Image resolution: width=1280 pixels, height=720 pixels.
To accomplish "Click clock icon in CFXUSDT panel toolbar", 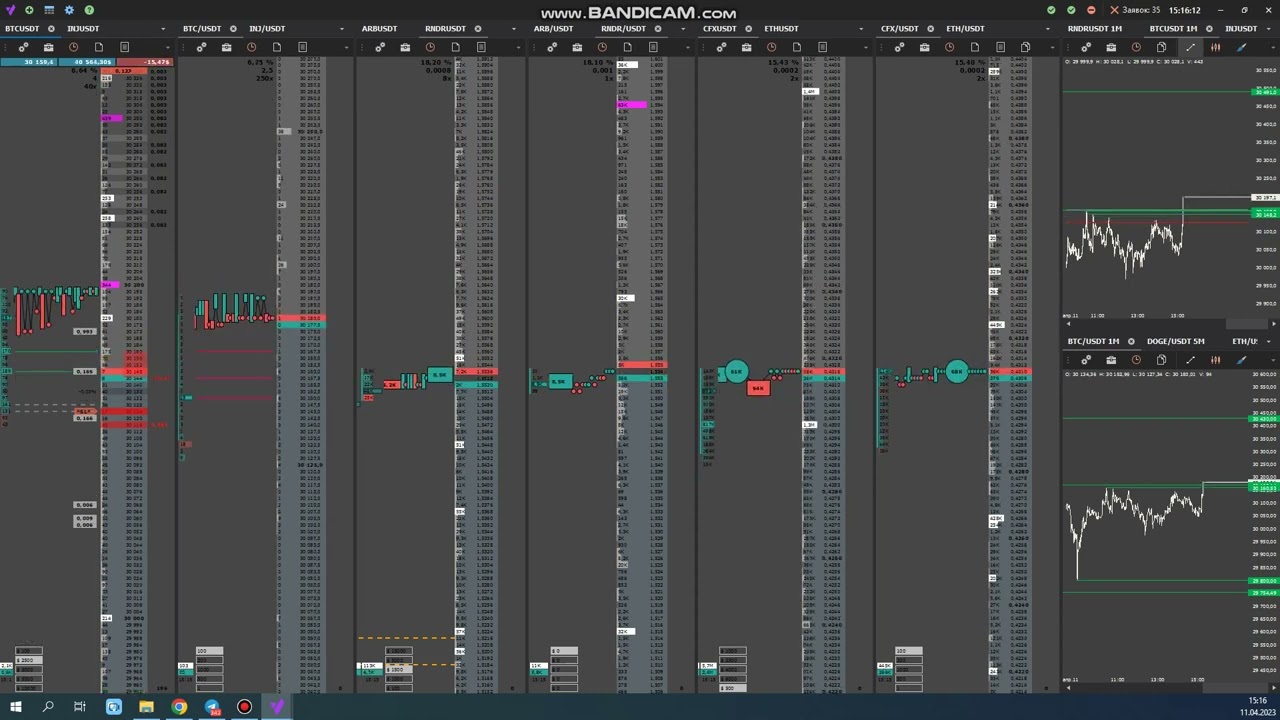I will [771, 47].
